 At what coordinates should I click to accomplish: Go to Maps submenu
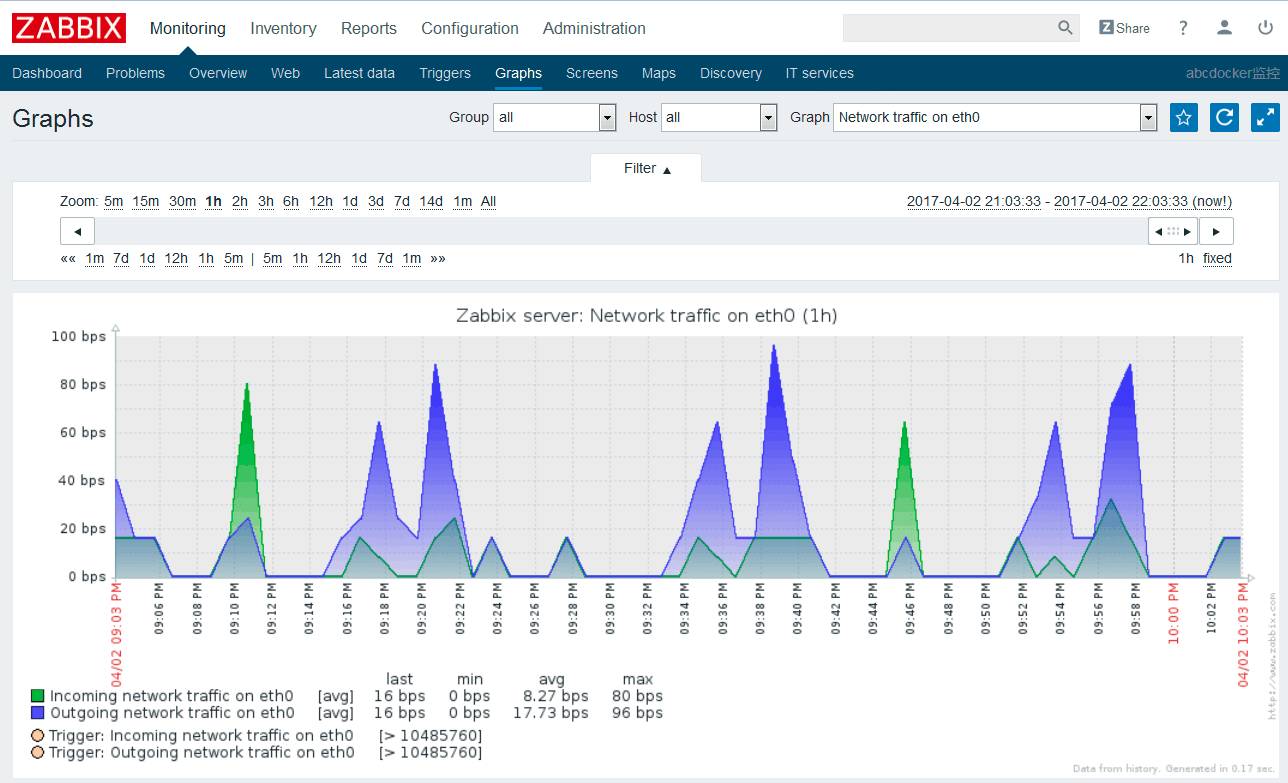pyautogui.click(x=659, y=73)
